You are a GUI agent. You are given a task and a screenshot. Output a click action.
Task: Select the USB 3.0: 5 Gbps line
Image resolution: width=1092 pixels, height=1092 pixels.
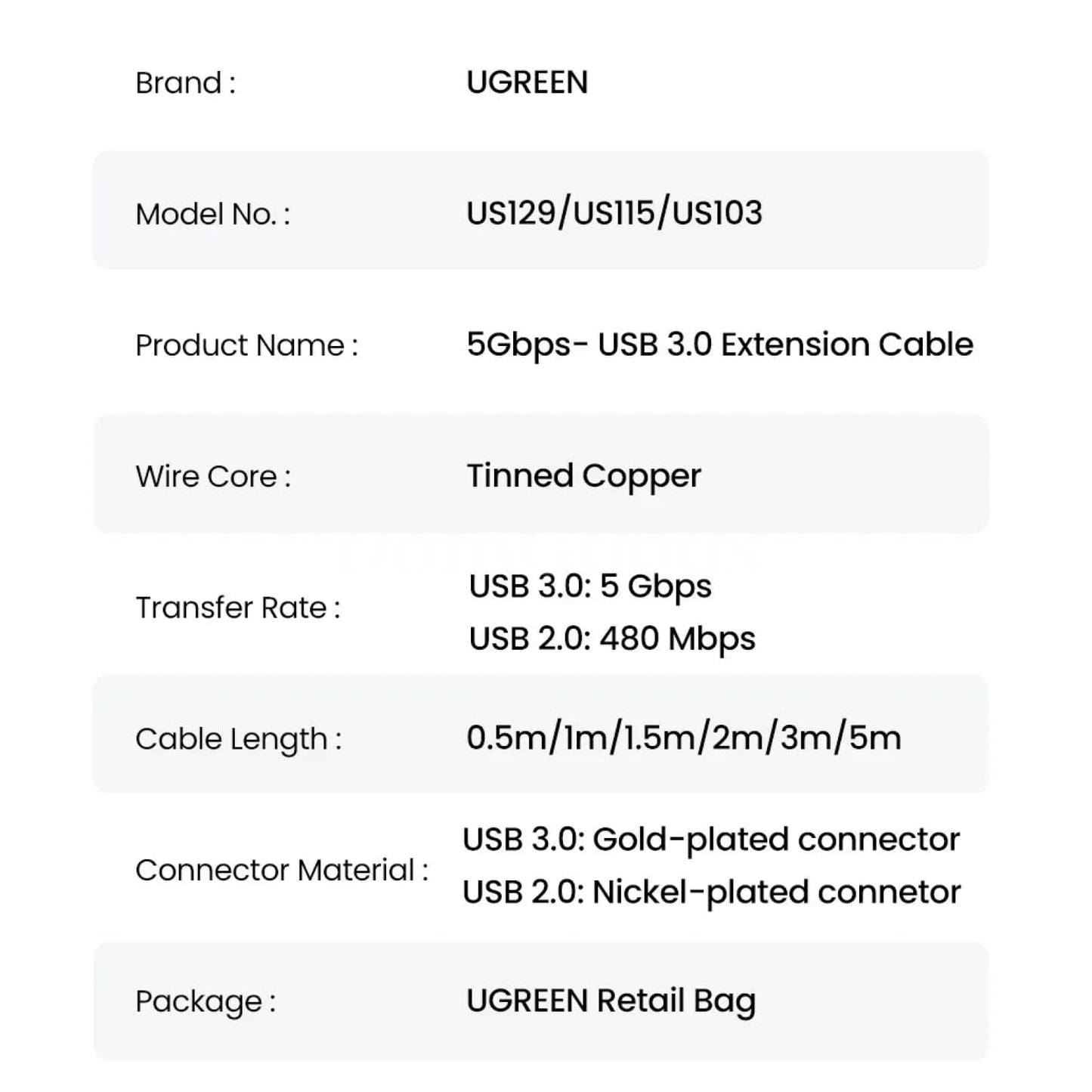click(x=589, y=586)
